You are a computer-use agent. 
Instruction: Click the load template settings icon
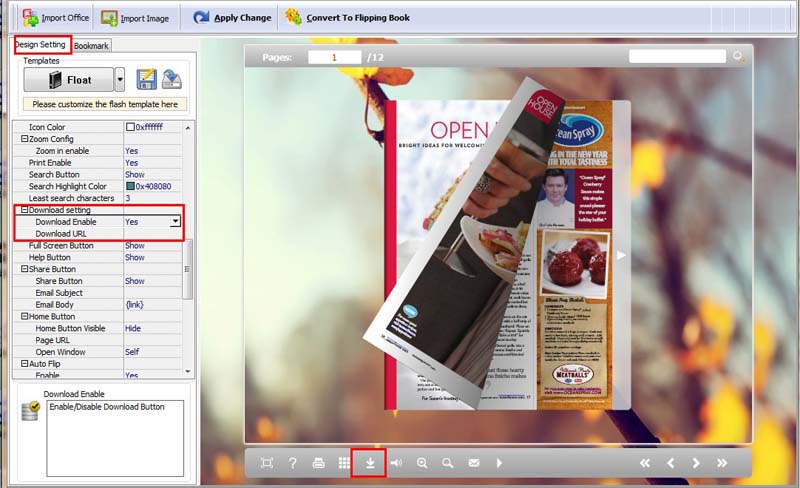172,80
